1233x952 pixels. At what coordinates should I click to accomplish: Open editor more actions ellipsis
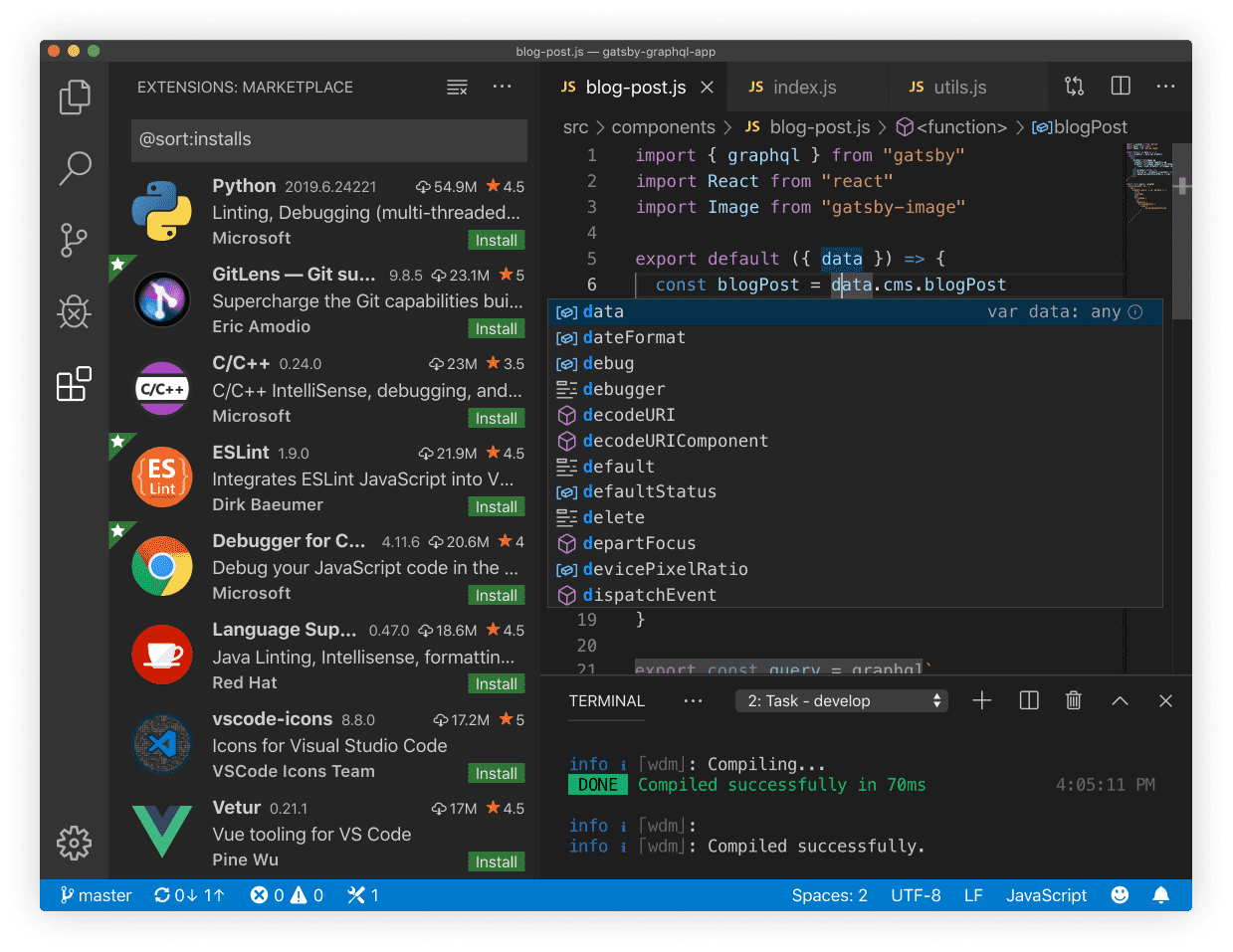click(1165, 87)
